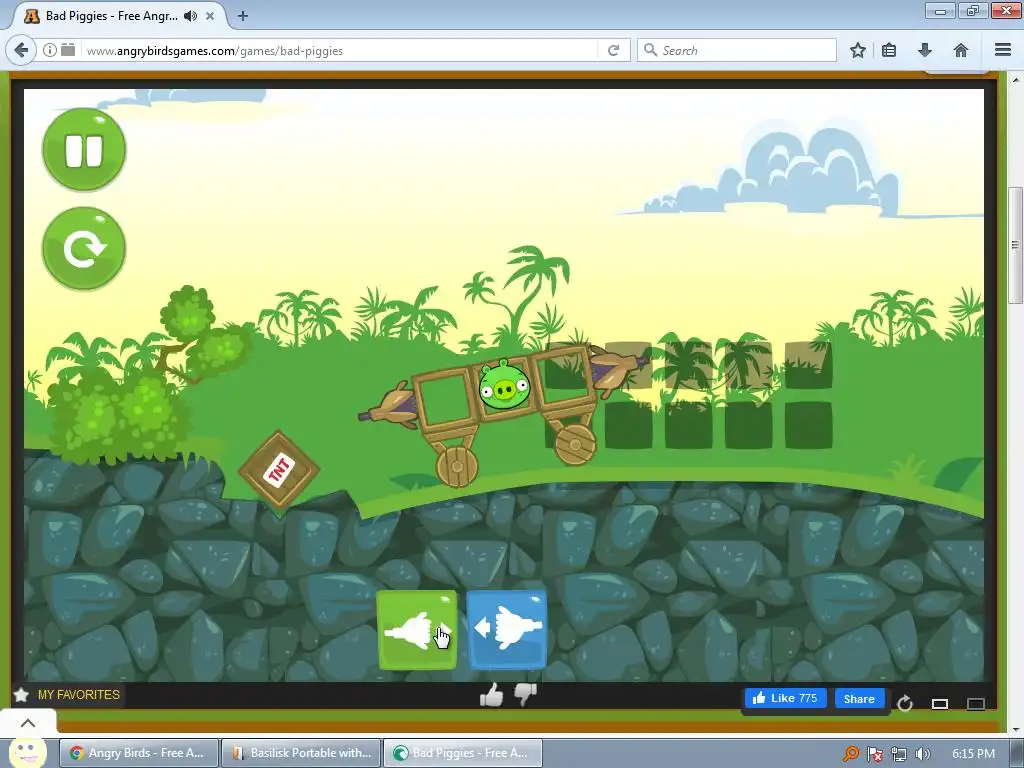
Task: Click the angrybirdsgames.com URL field
Action: 340,50
